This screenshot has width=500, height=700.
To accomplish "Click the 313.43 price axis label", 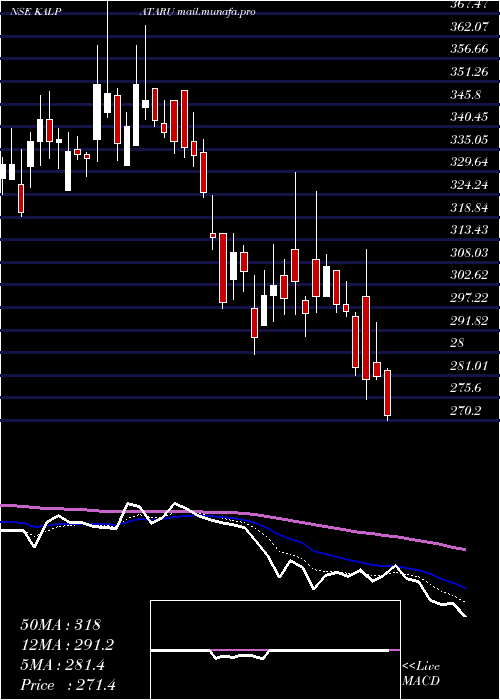I will (x=469, y=230).
